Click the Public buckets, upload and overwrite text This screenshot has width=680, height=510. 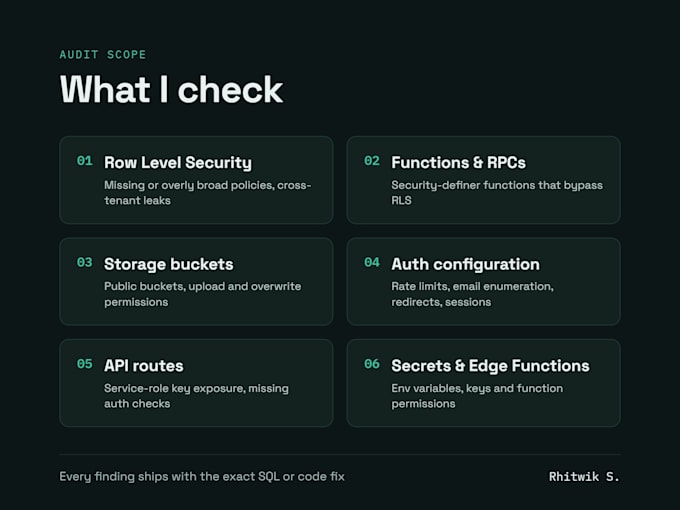203,294
